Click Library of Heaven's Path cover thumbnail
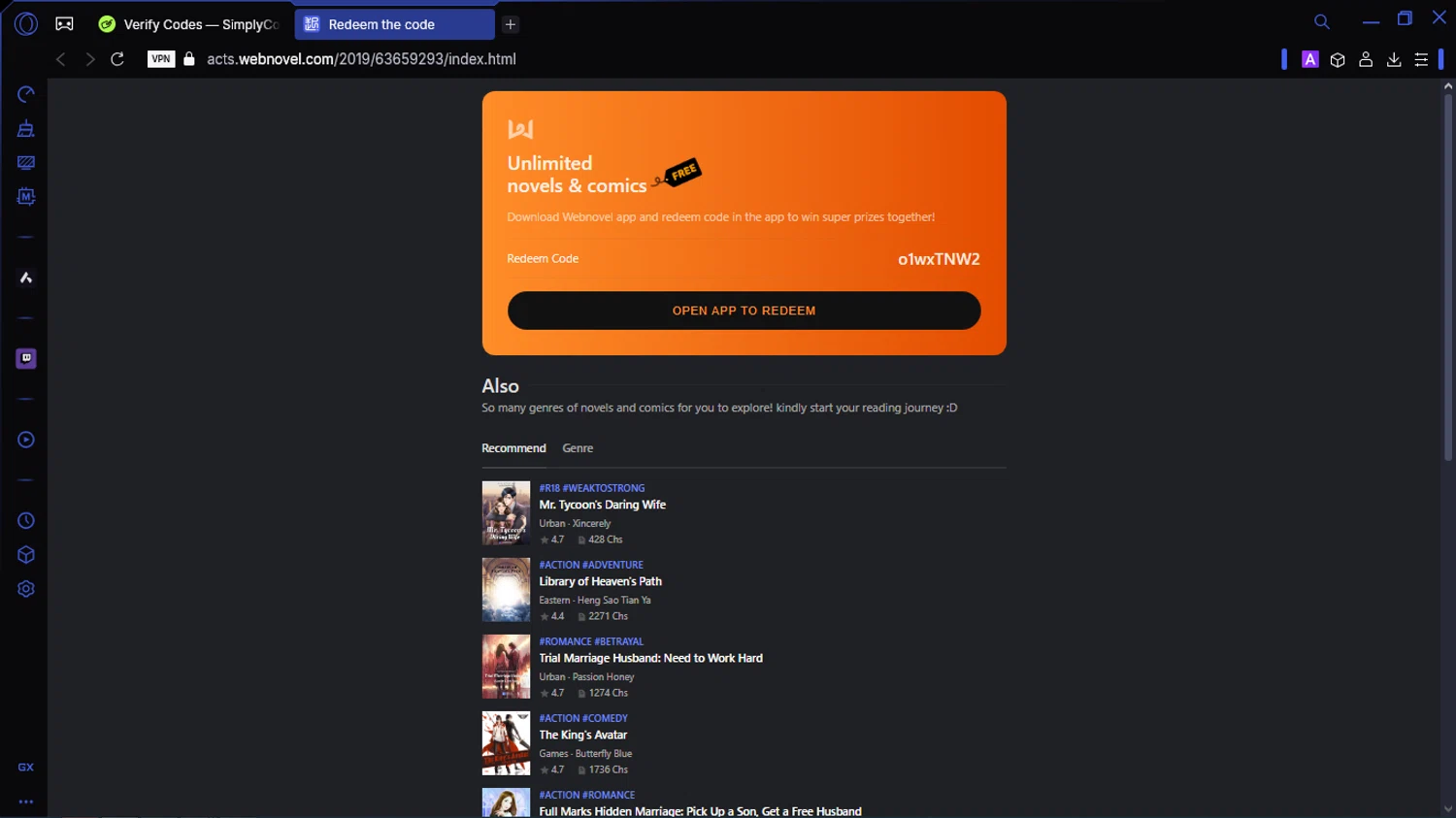The height and width of the screenshot is (818, 1456). click(x=506, y=590)
